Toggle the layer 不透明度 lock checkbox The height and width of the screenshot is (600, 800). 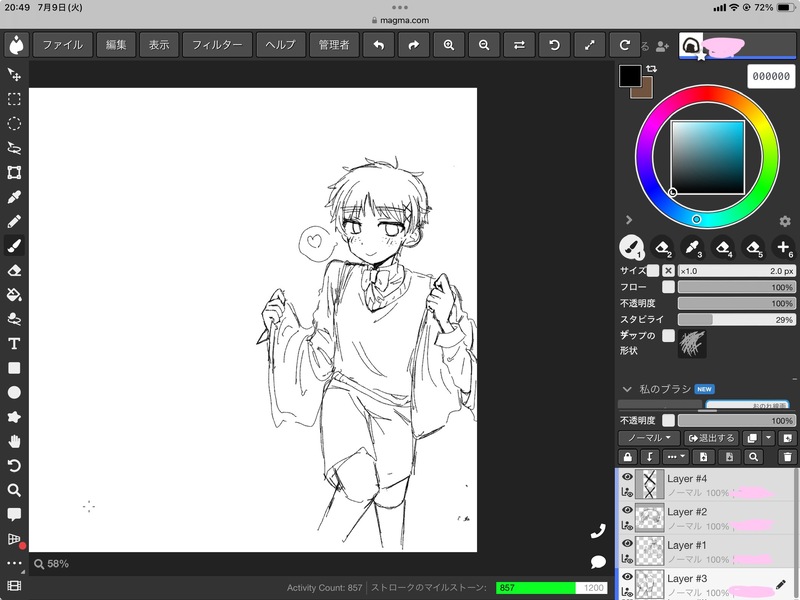pyautogui.click(x=668, y=420)
